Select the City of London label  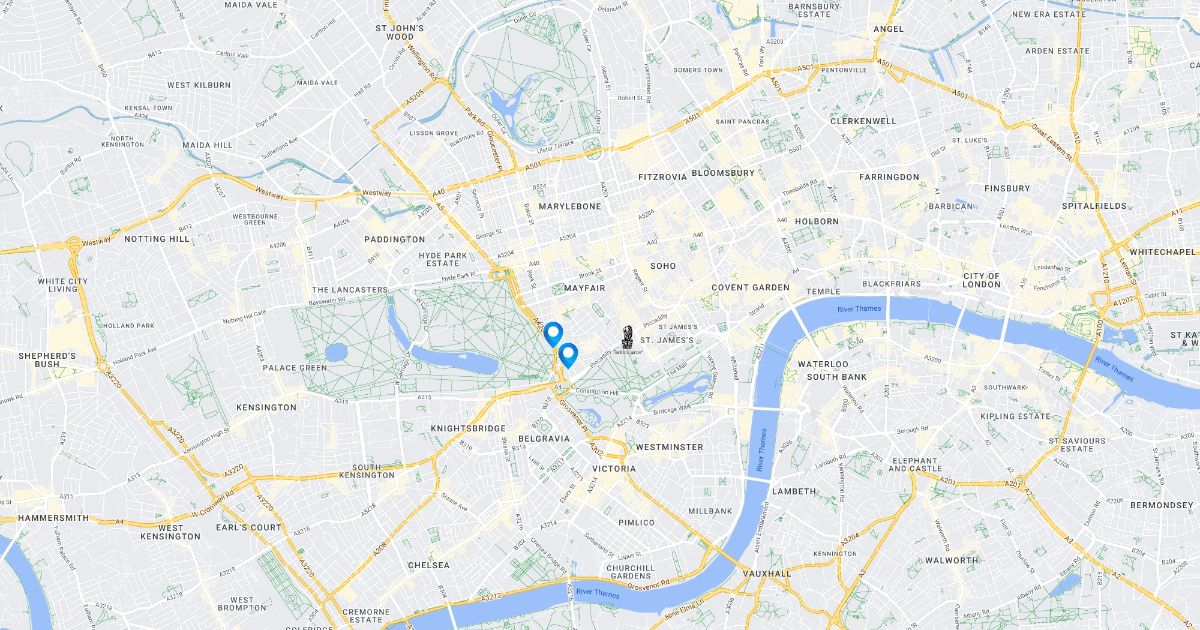click(x=981, y=280)
